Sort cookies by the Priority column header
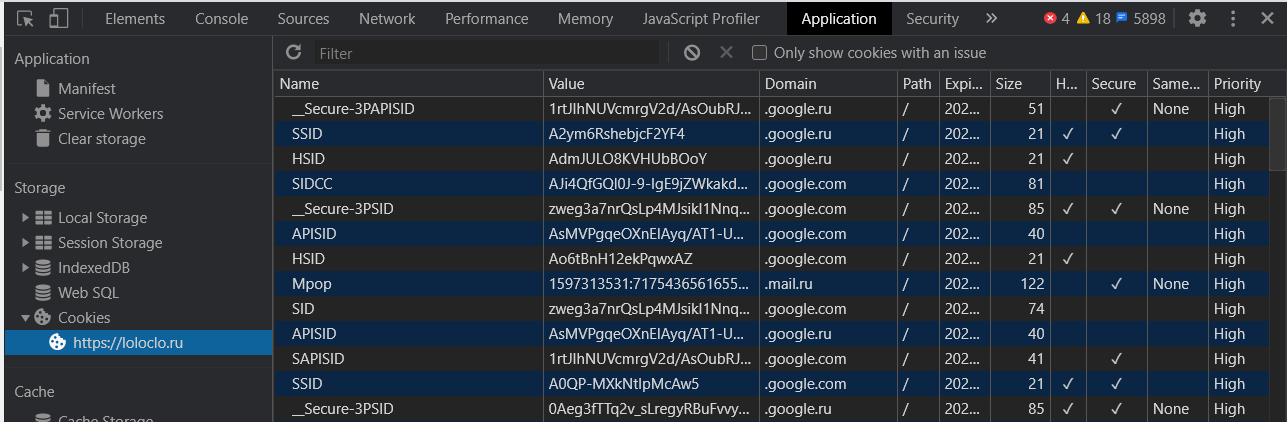The width and height of the screenshot is (1287, 422). pyautogui.click(x=1240, y=84)
